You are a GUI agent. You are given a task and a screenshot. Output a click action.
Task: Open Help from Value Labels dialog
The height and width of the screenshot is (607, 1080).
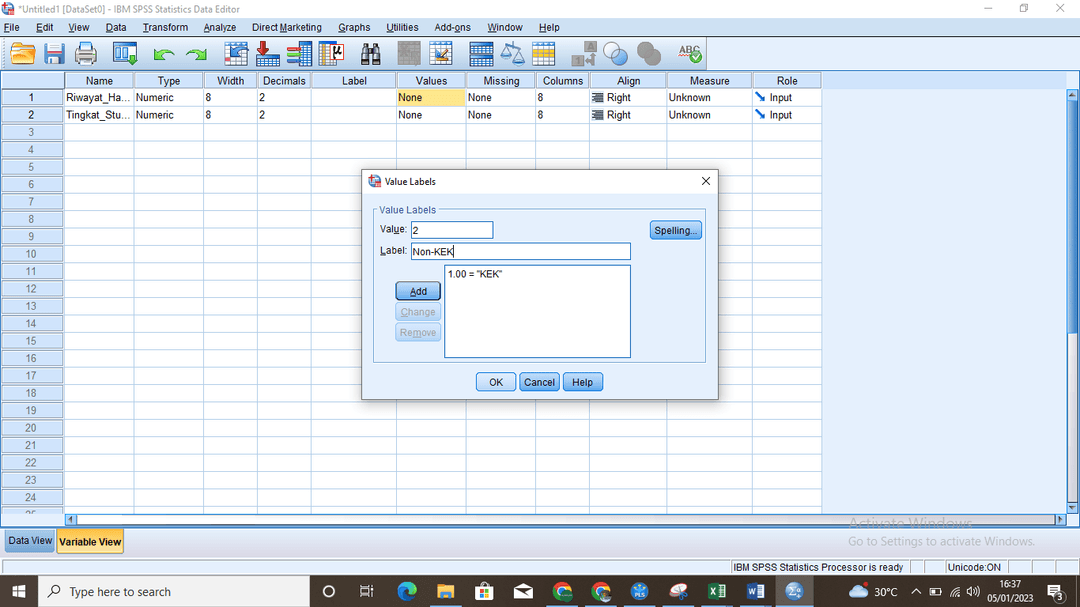(x=582, y=382)
